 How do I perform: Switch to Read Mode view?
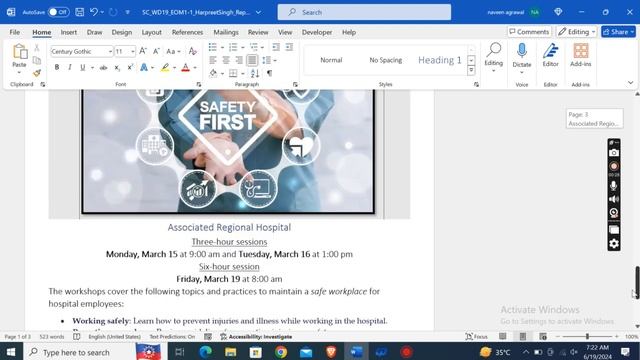[x=502, y=337]
